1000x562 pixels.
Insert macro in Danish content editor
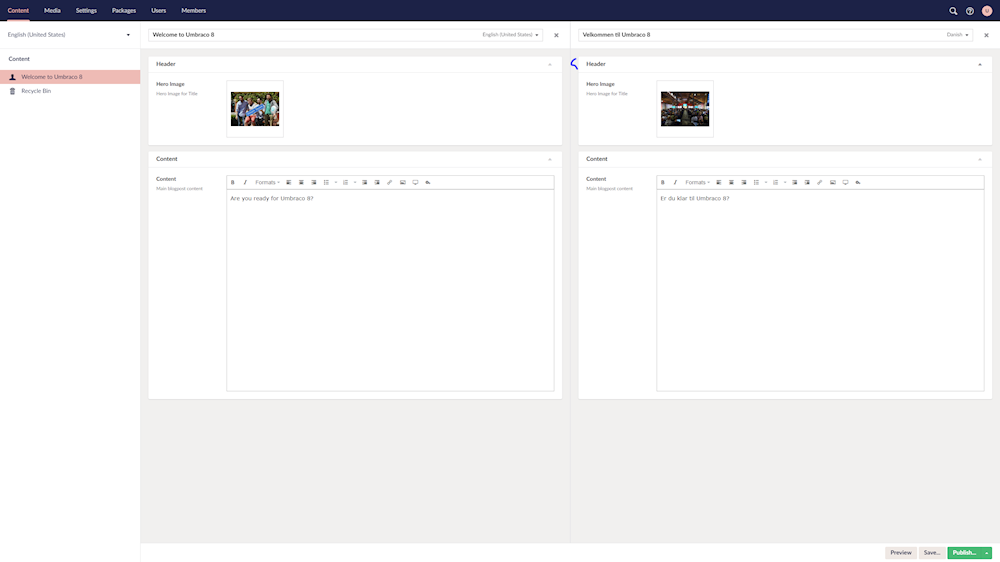tap(858, 182)
